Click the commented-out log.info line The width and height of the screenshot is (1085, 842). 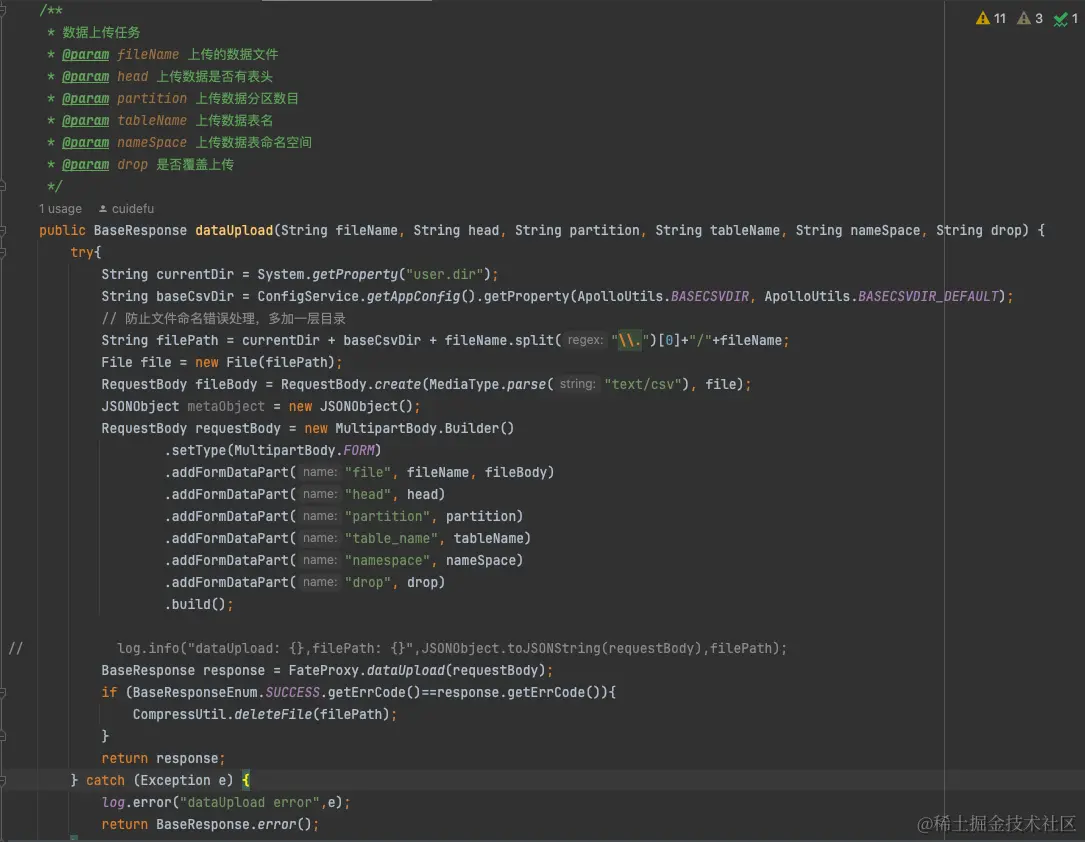coord(452,648)
